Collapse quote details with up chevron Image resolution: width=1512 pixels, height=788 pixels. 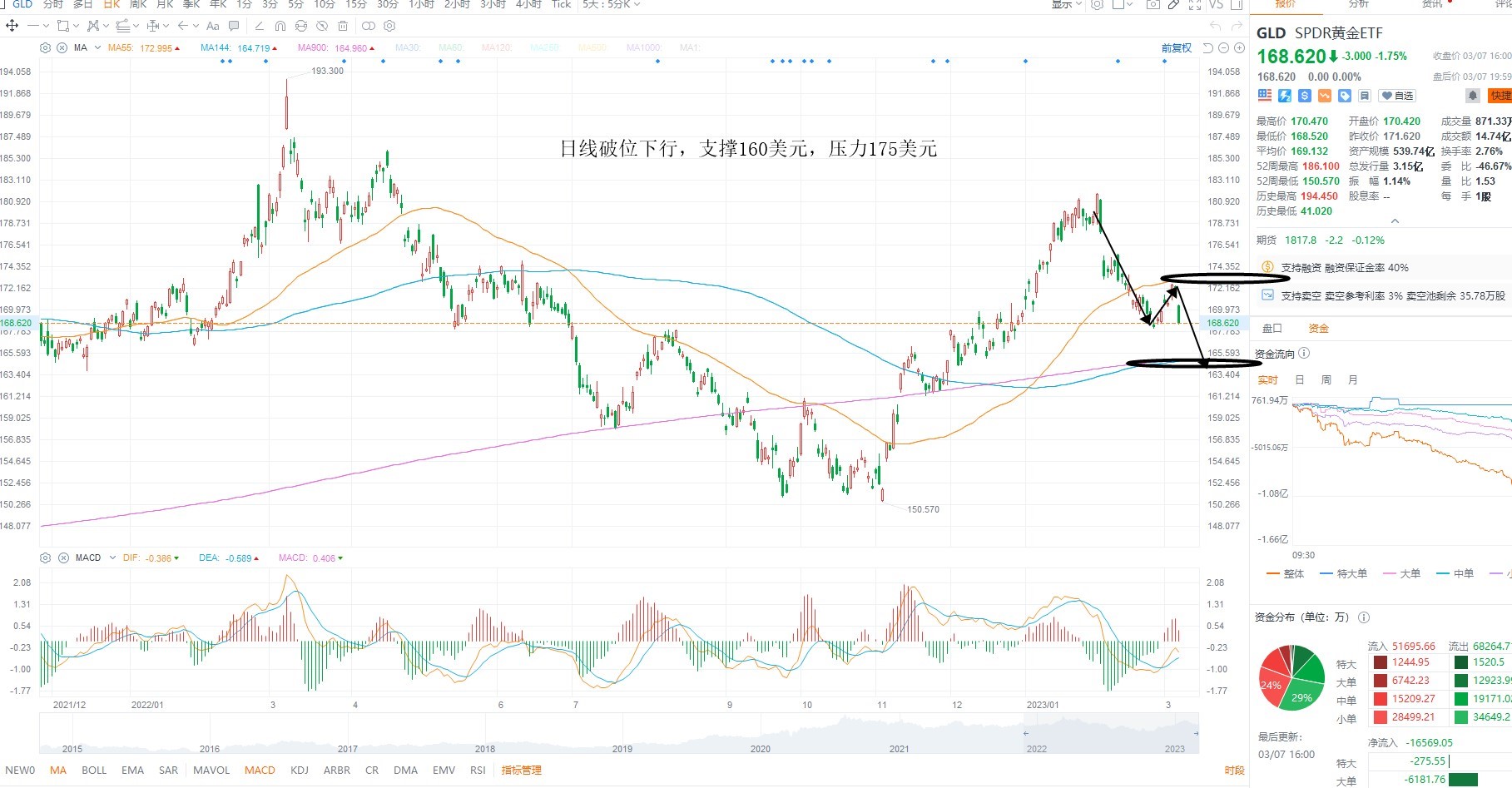(1395, 221)
